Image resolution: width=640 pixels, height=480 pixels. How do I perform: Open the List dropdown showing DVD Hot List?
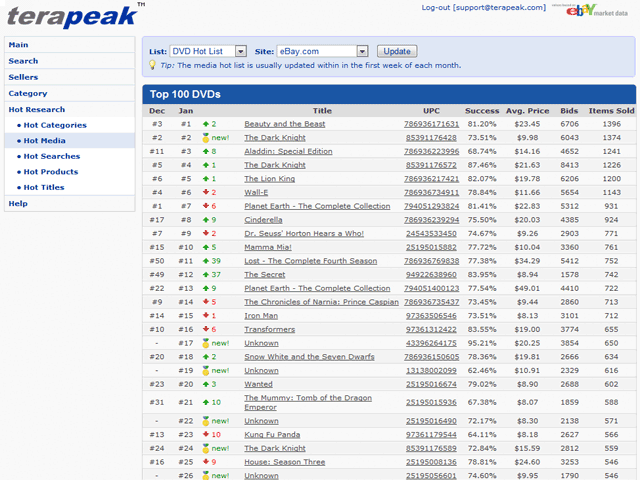(208, 51)
